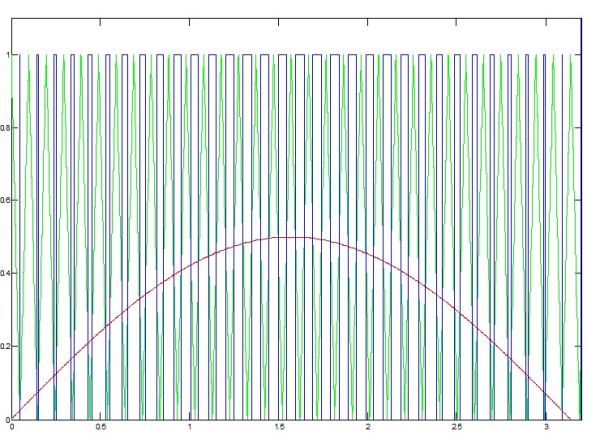
Task: Click the y-axis tick label 0.2
Action: tap(4, 346)
